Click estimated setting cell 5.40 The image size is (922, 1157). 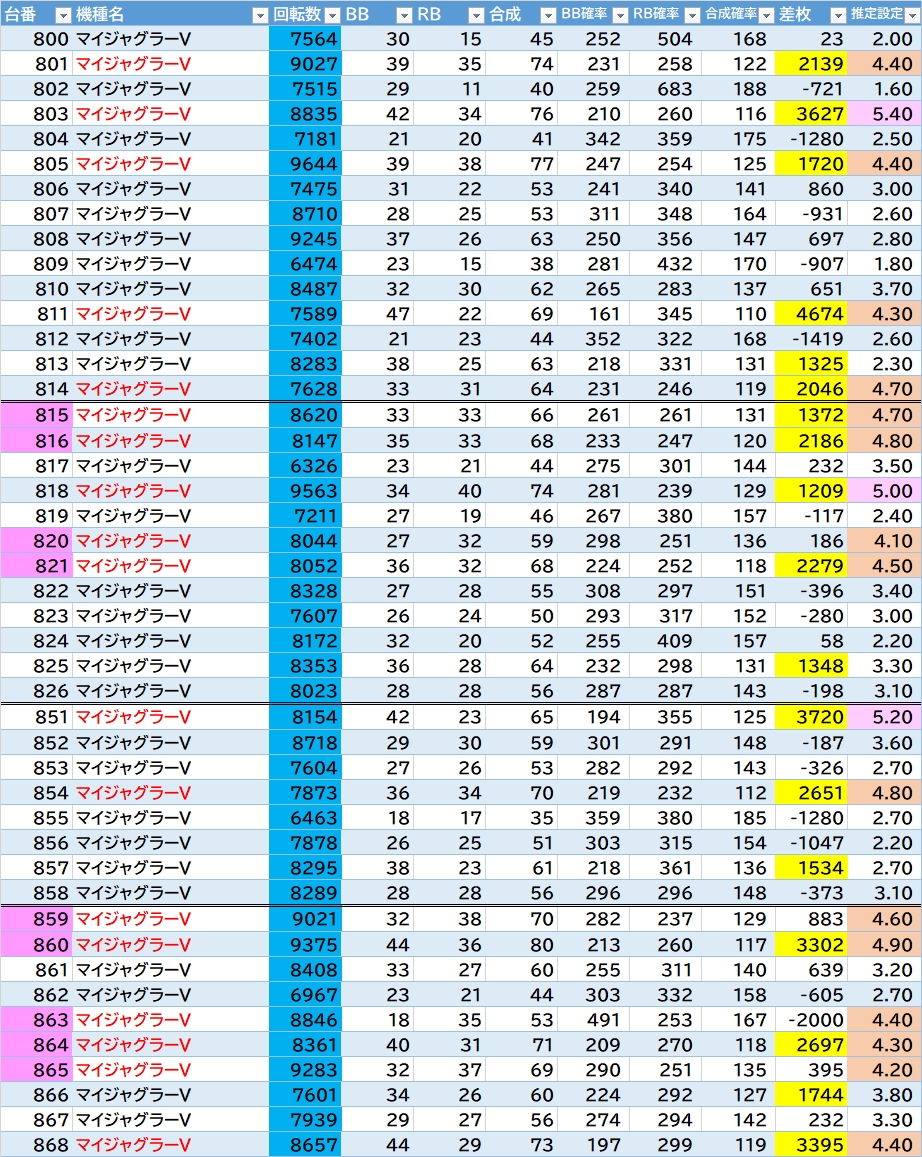(884, 114)
